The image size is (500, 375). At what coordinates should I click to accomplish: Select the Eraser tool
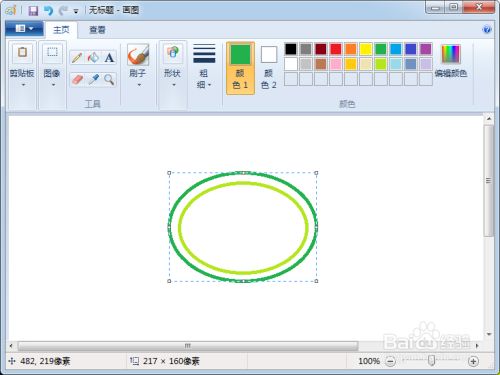[x=77, y=80]
